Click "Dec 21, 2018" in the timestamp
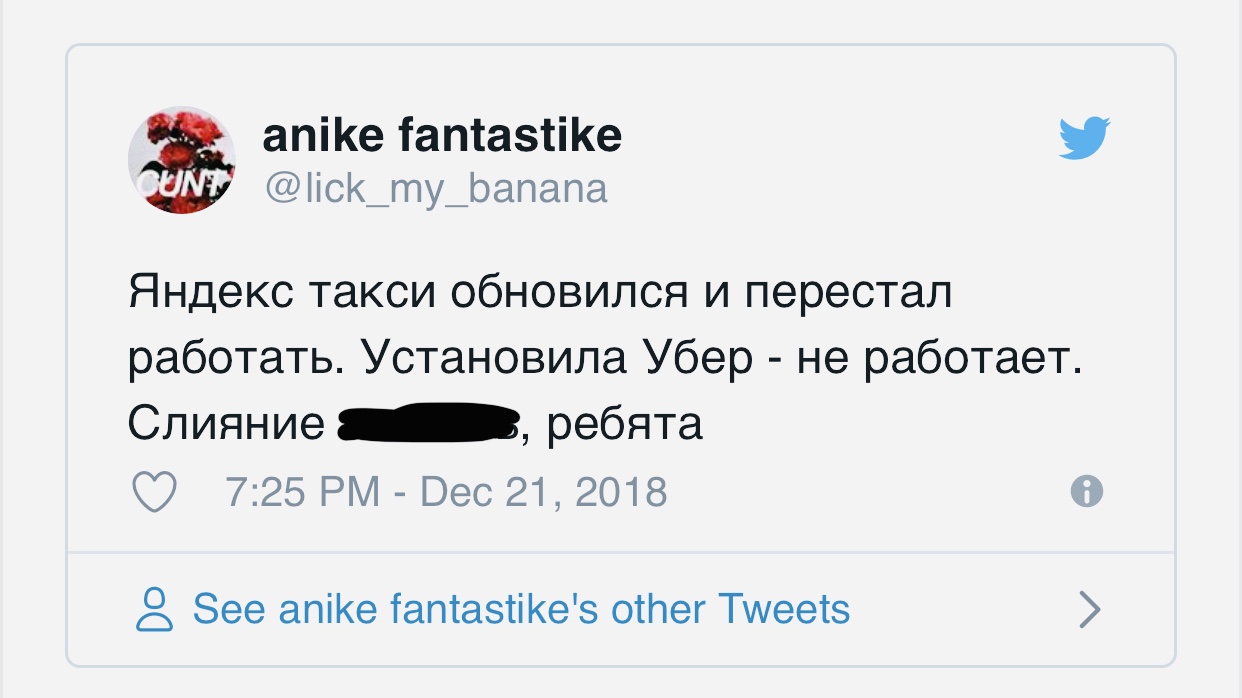This screenshot has width=1242, height=698. [x=543, y=492]
